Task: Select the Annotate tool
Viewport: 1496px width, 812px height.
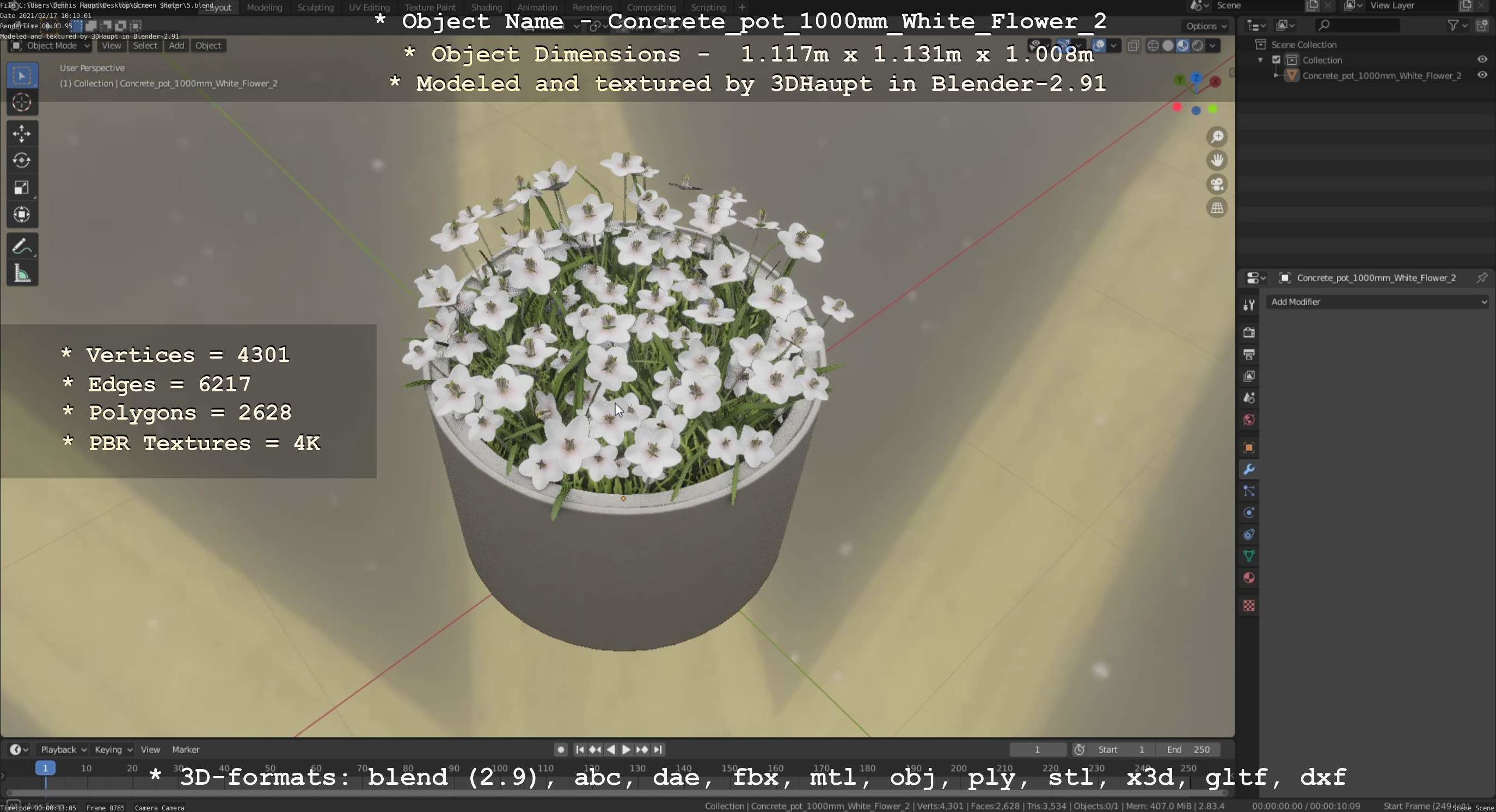Action: 22,246
